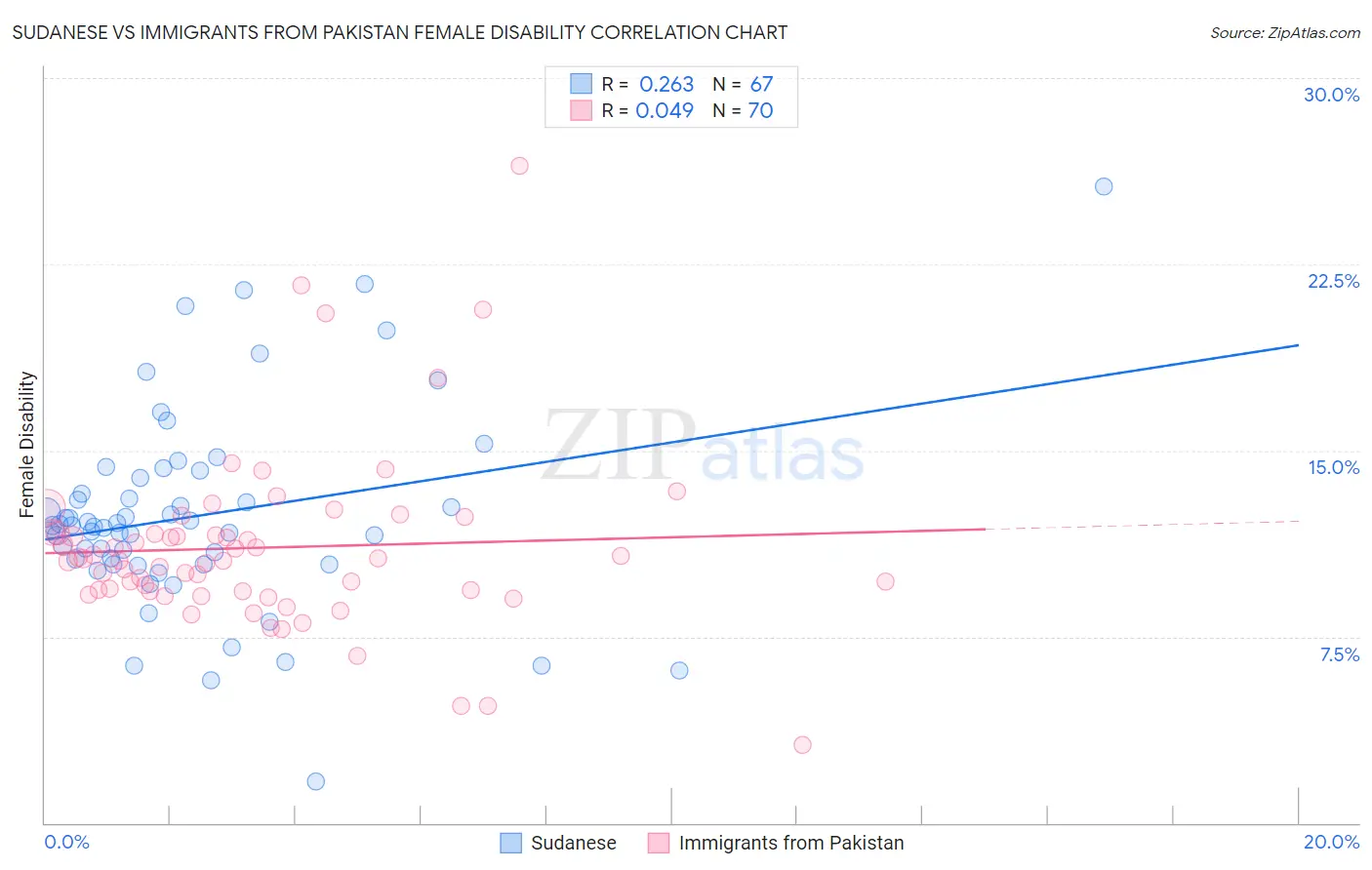Open the Source: ZipAtlas.com link
1372x870 pixels.
(1285, 32)
